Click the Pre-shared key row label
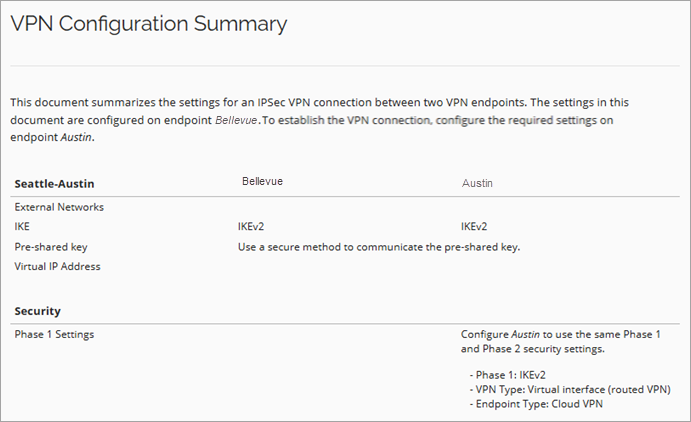 [50, 246]
